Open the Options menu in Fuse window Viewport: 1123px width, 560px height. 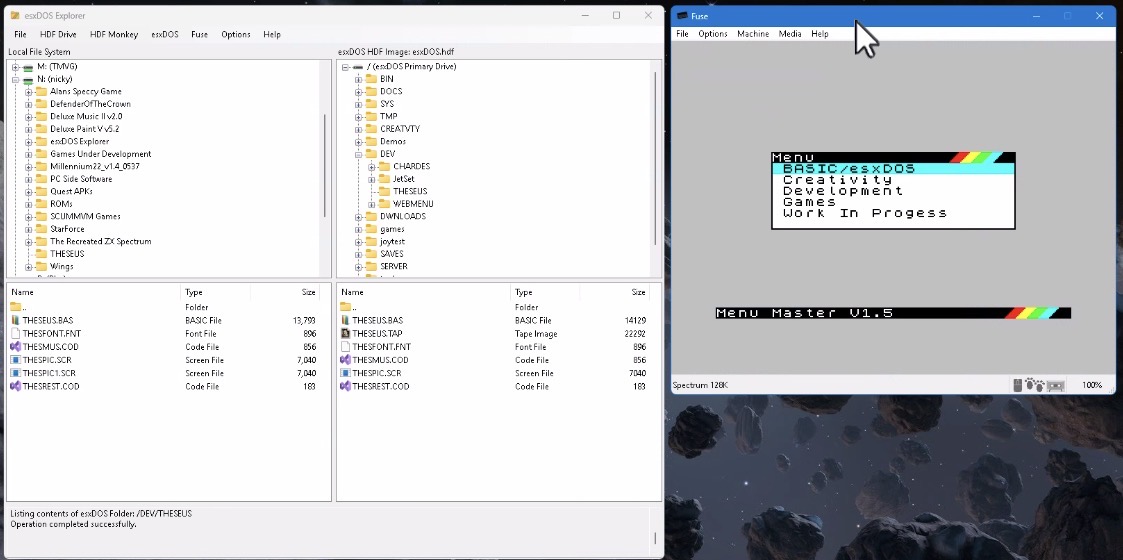point(713,34)
